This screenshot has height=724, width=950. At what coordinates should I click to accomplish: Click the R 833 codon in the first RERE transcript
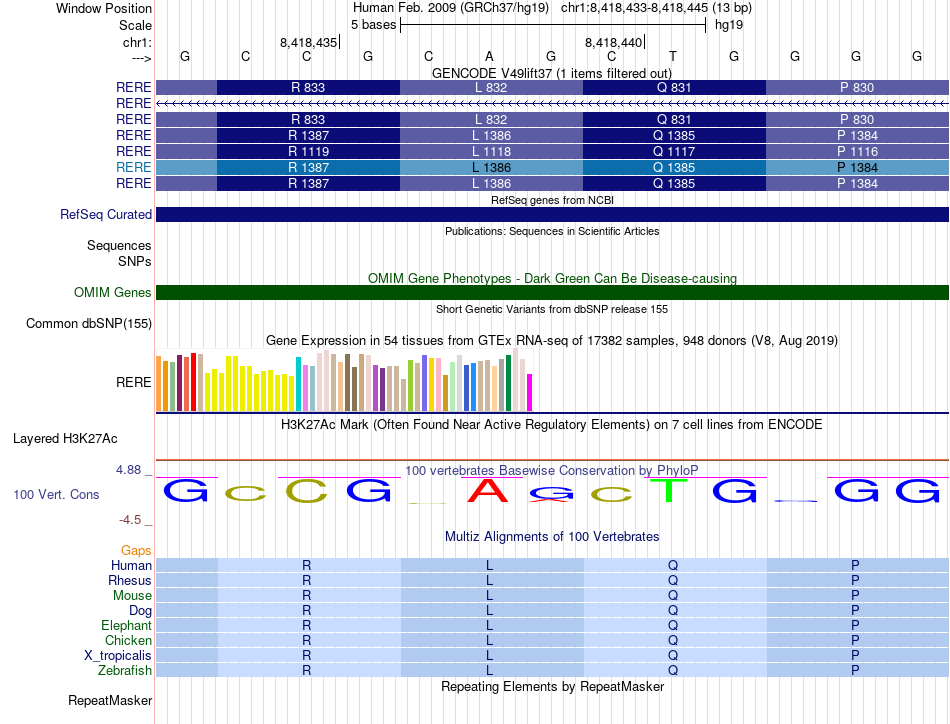[x=308, y=87]
